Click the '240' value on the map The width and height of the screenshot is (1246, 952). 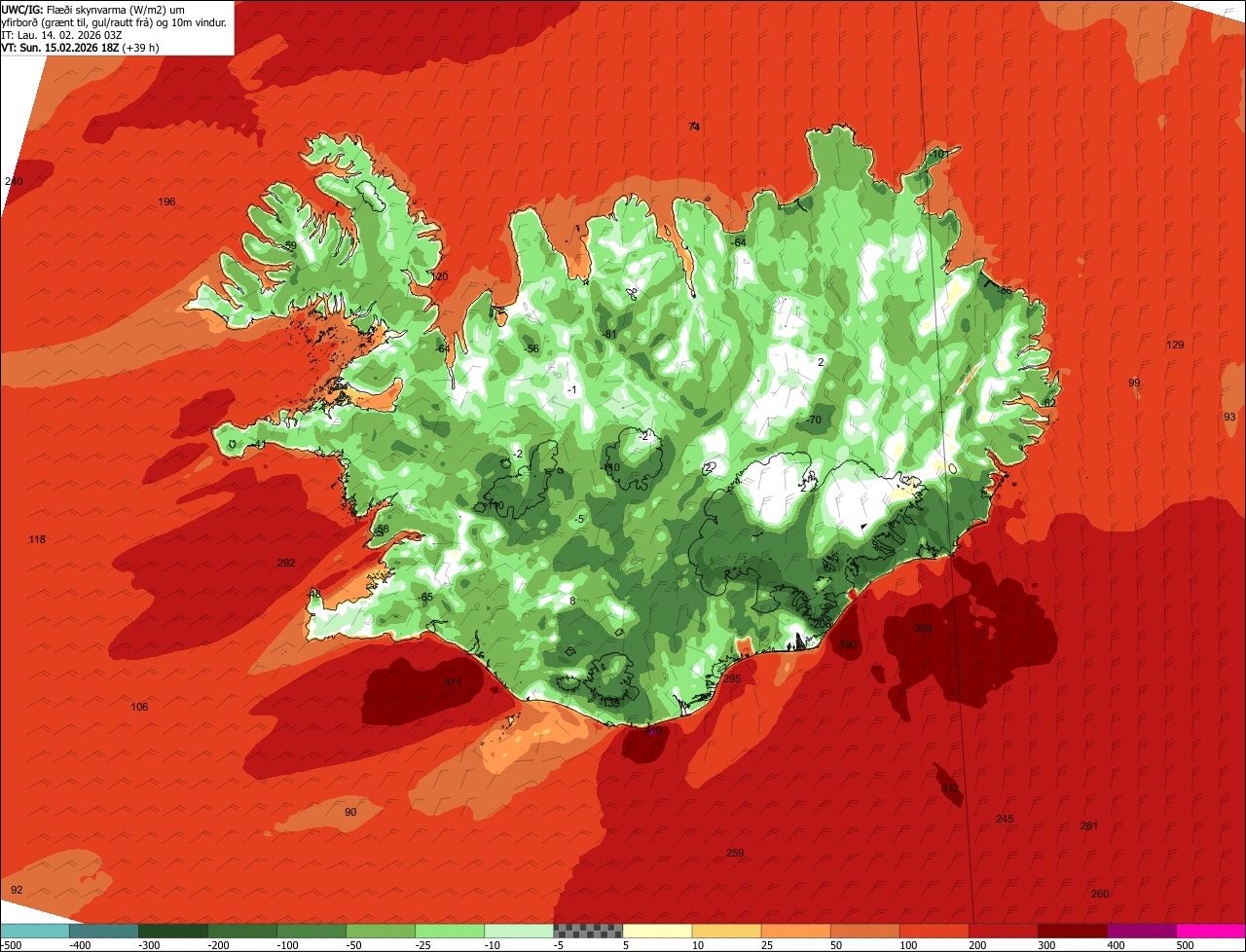tap(14, 181)
